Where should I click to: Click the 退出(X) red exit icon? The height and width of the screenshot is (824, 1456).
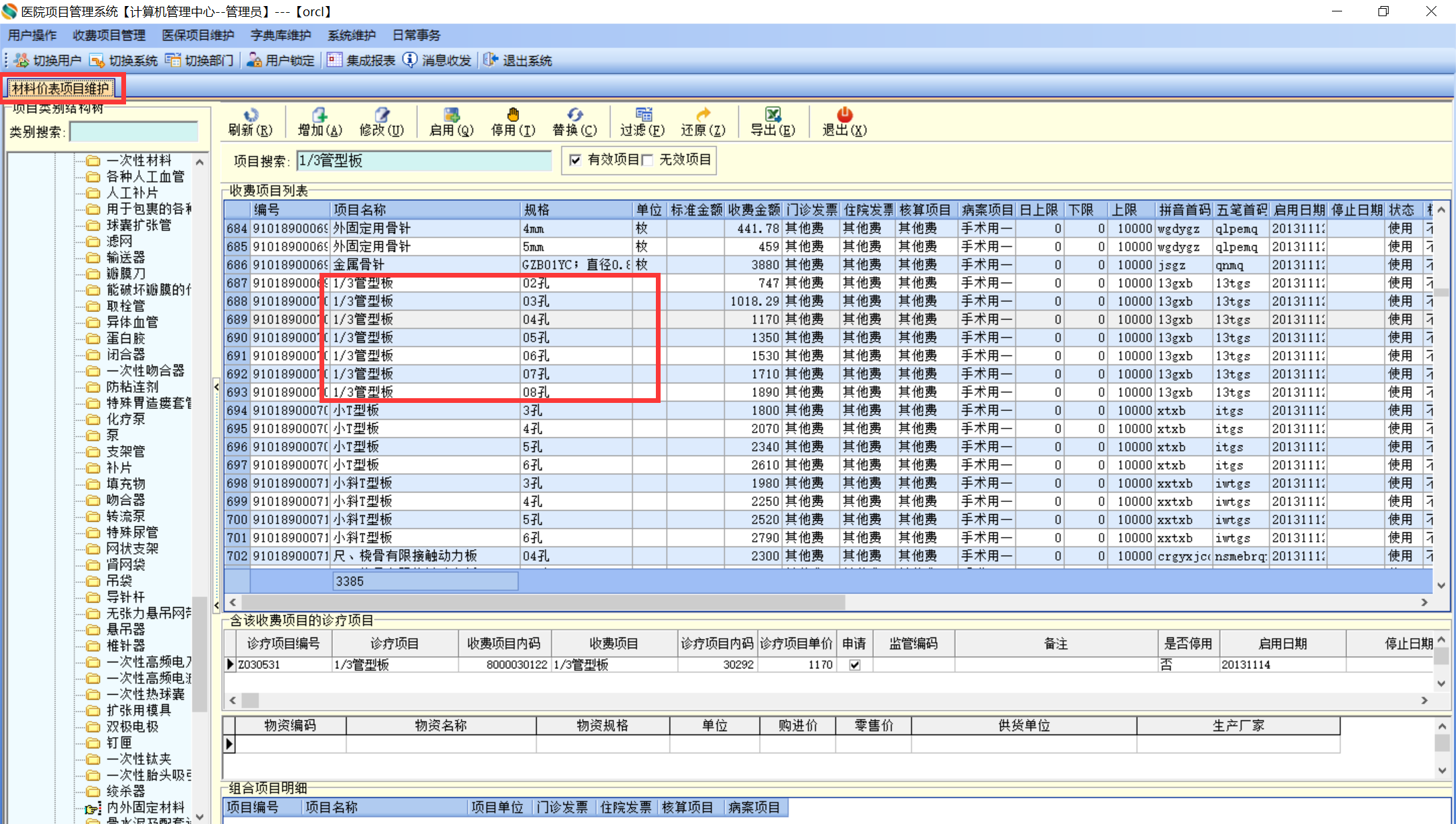tap(844, 115)
